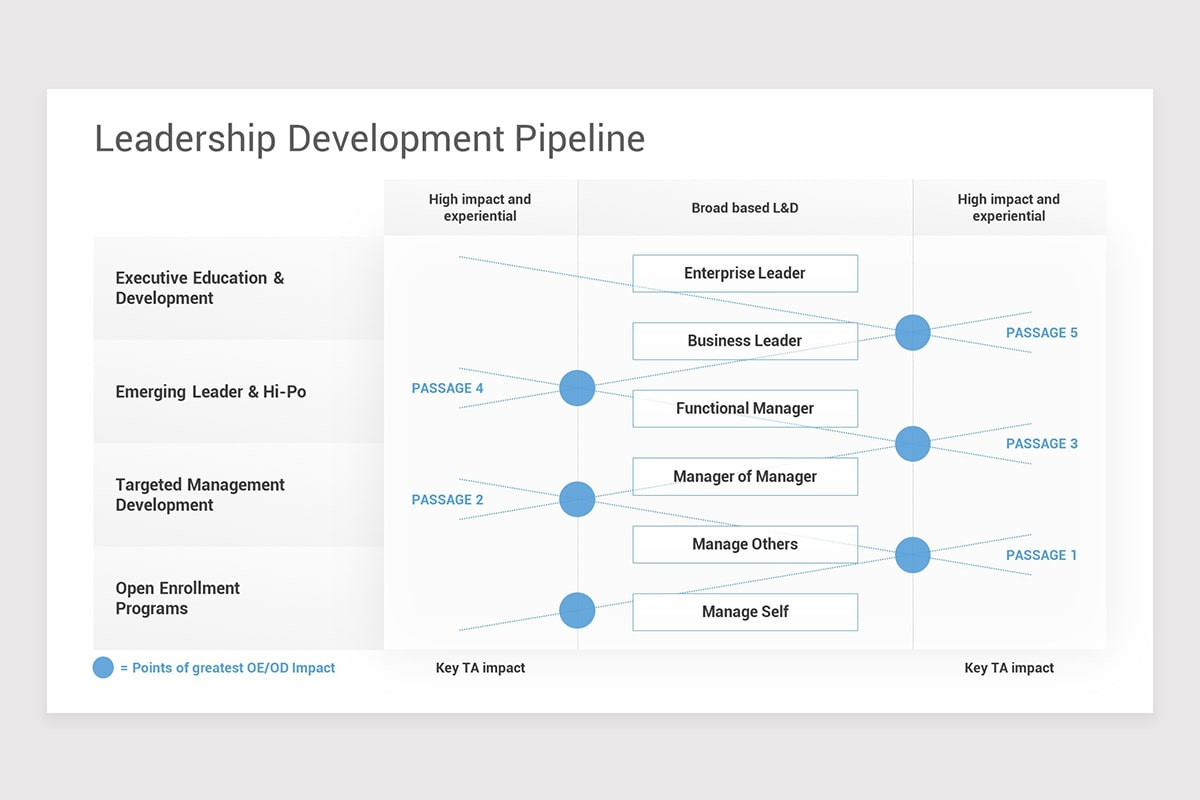Select the legend OE/OD Impact dot
Viewport: 1200px width, 800px height.
(103, 667)
